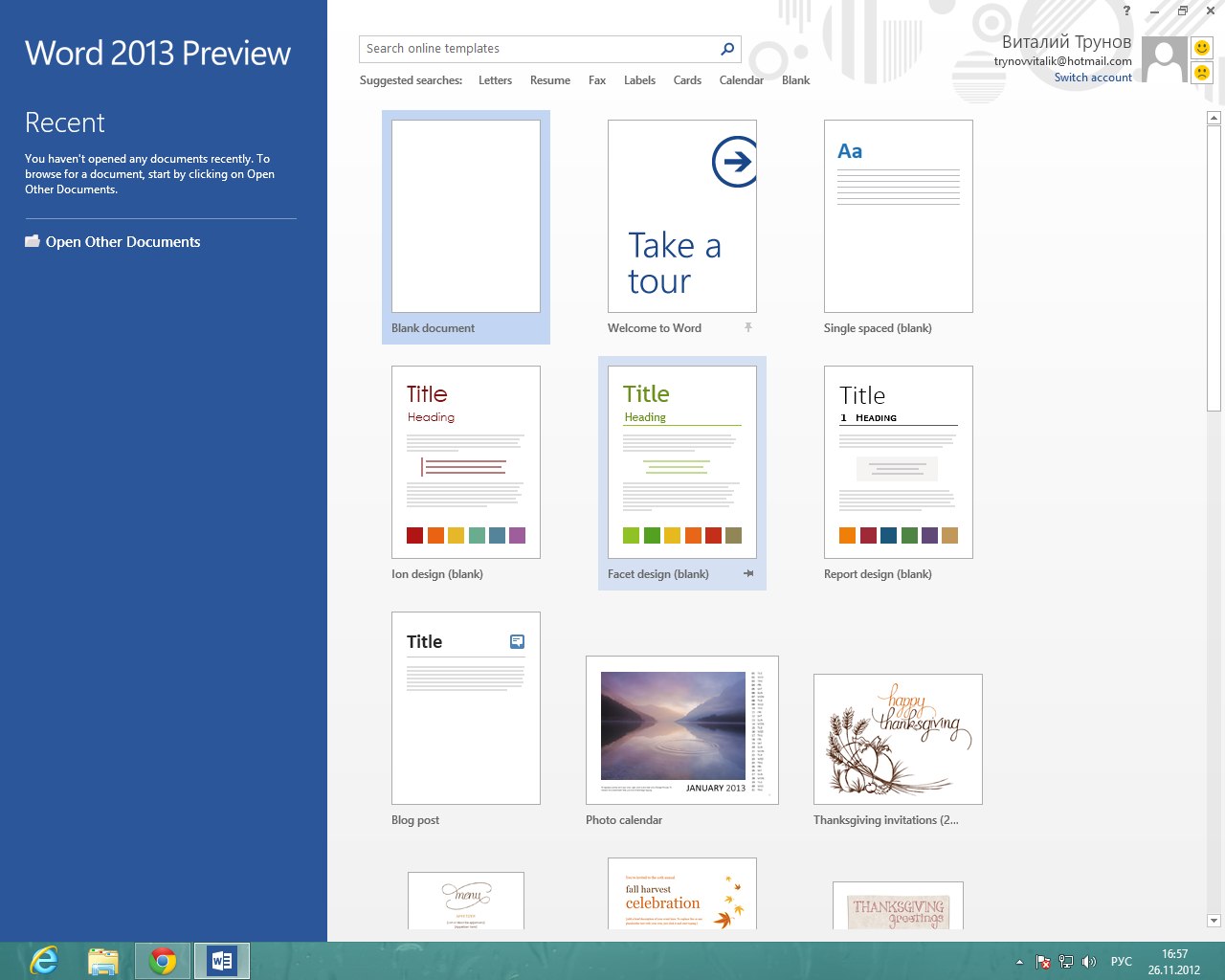Choose the Facet design (blank) template
Viewport: 1225px width, 980px height.
(x=682, y=473)
